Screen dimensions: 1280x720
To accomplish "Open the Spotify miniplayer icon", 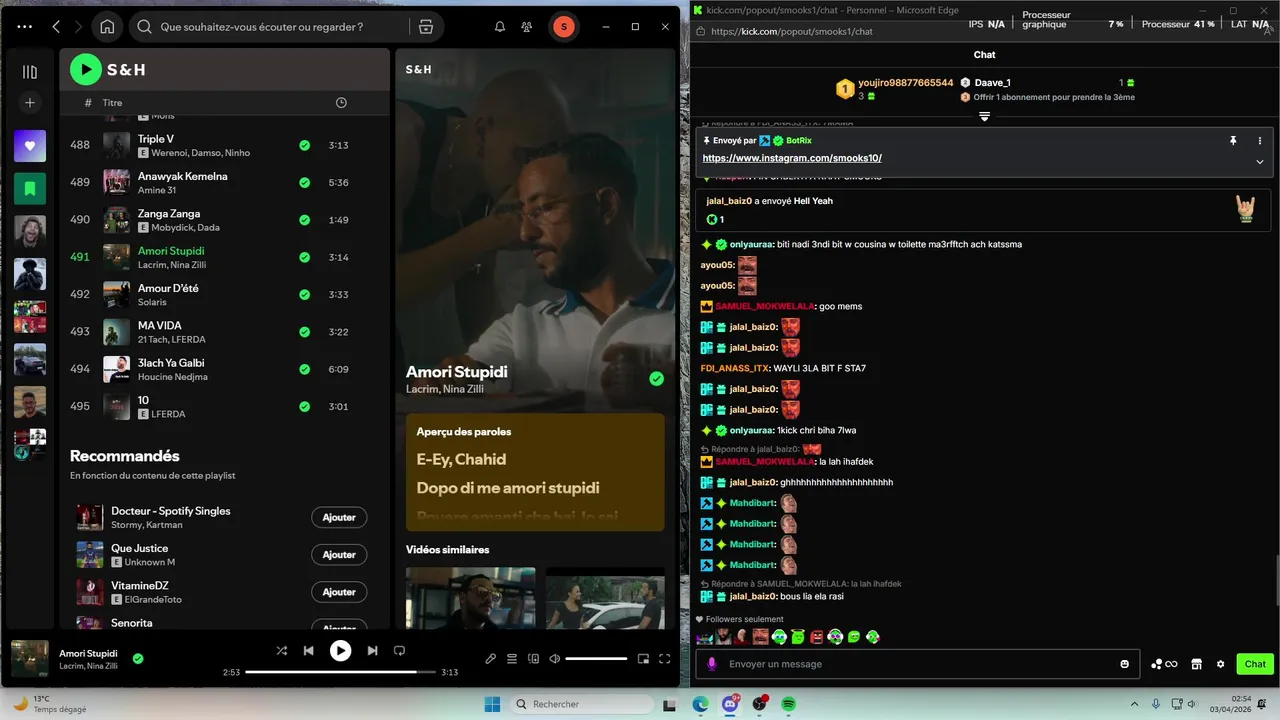I will pos(643,658).
